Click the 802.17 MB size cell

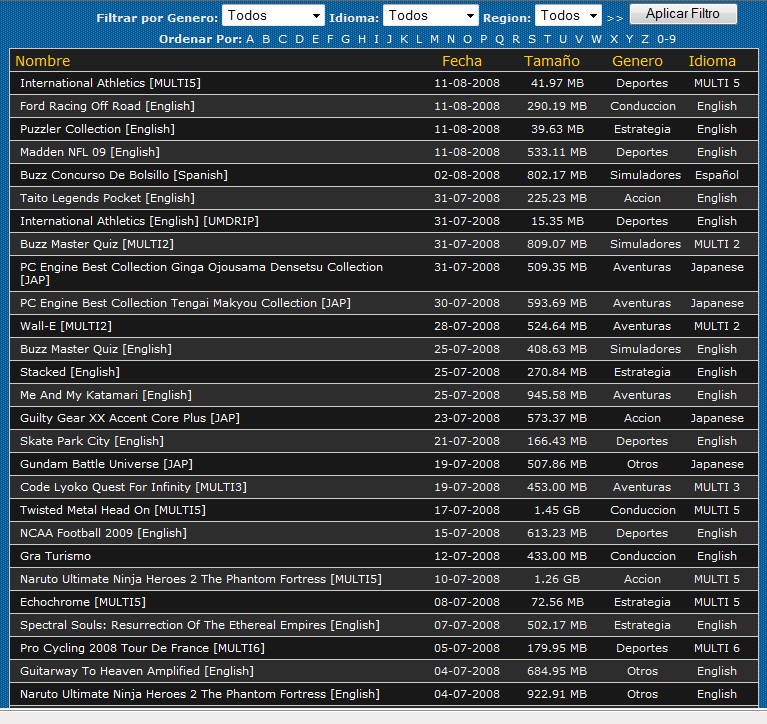pyautogui.click(x=557, y=175)
